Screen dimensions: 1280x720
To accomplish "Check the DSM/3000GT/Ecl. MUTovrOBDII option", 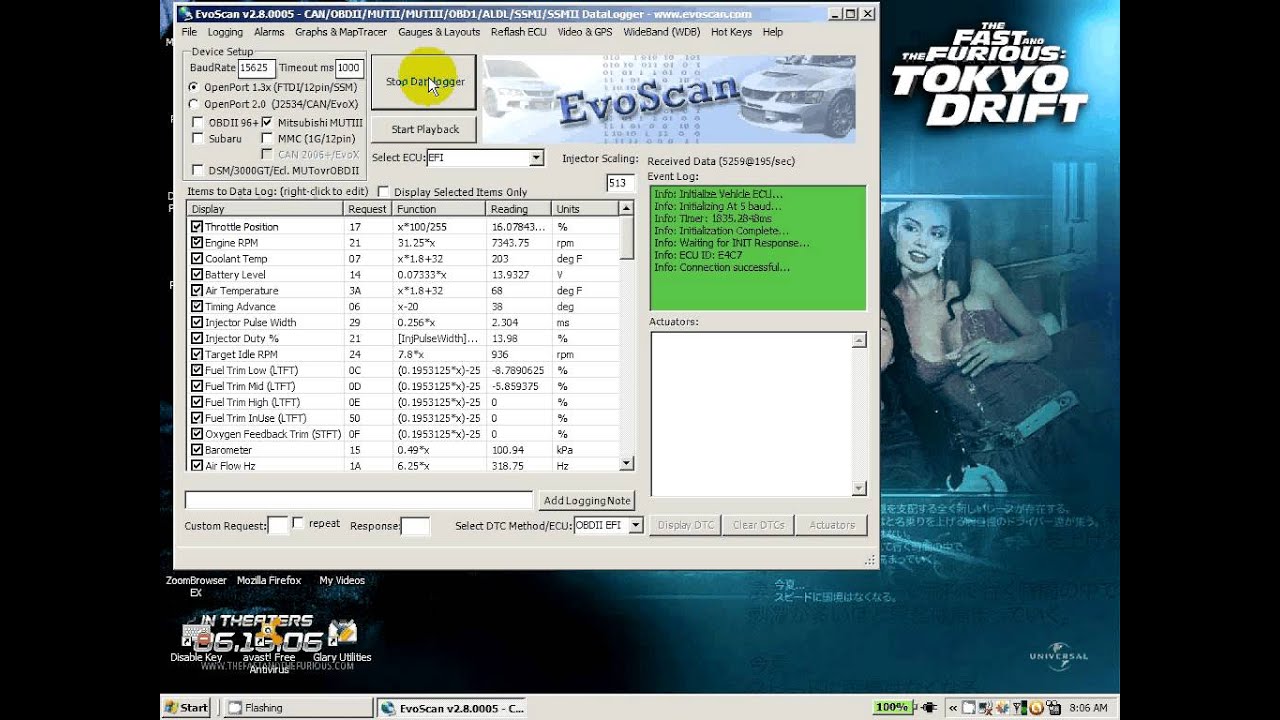I will [198, 171].
